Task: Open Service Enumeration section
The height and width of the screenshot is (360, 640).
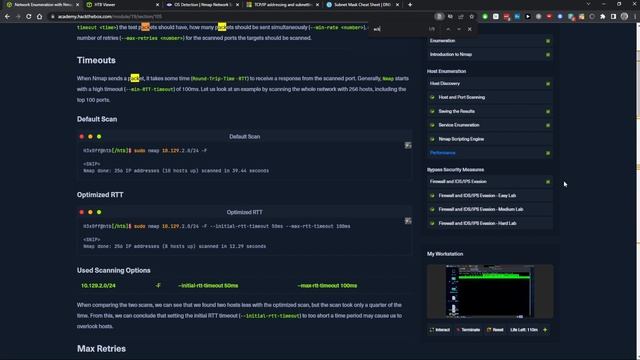Action: point(490,125)
